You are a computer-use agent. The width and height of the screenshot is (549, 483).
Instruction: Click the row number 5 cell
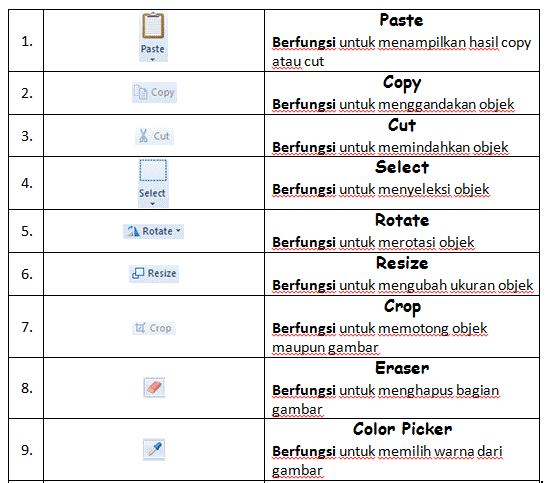pyautogui.click(x=26, y=231)
